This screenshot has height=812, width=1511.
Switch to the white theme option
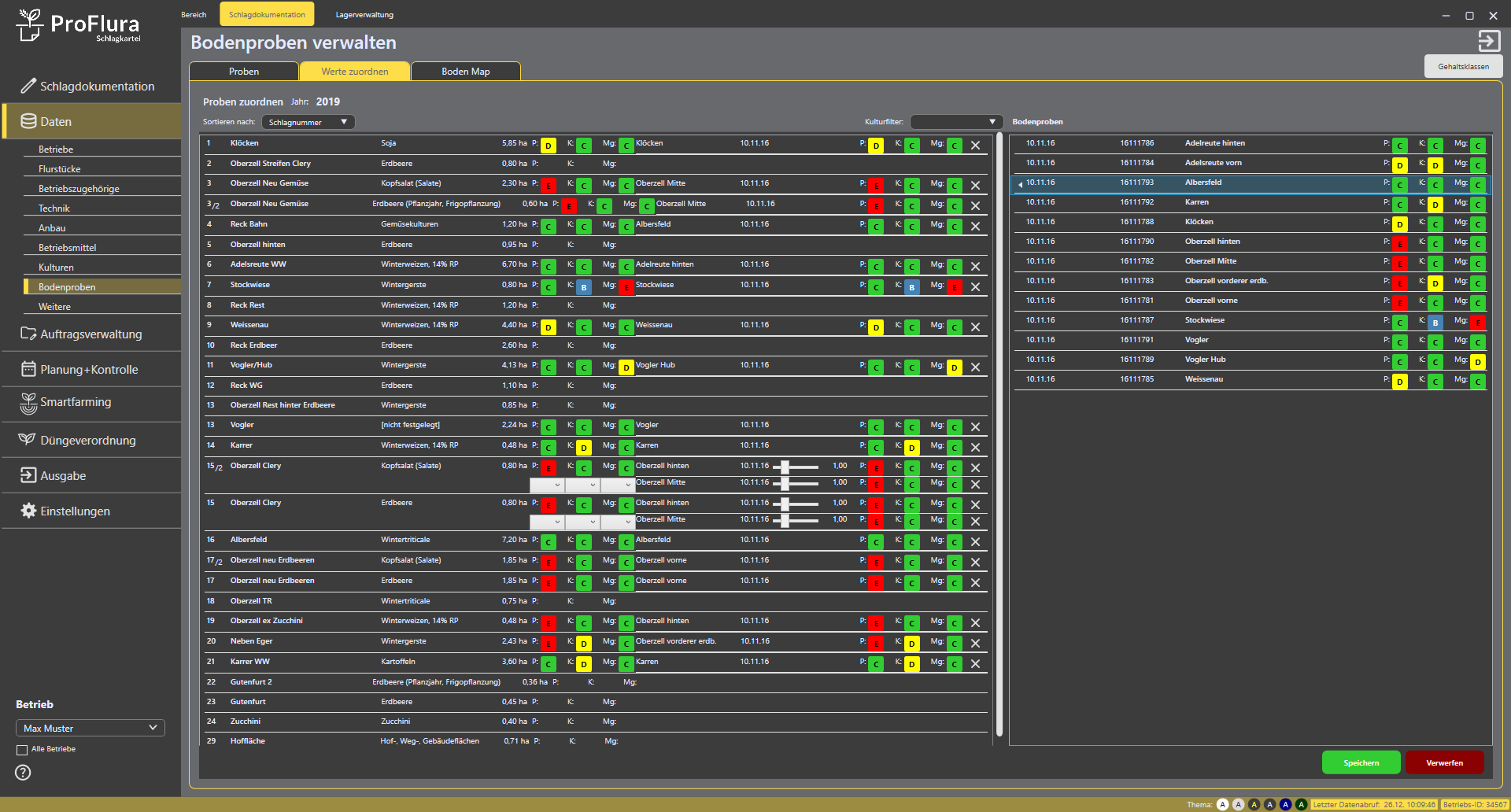pos(1222,804)
